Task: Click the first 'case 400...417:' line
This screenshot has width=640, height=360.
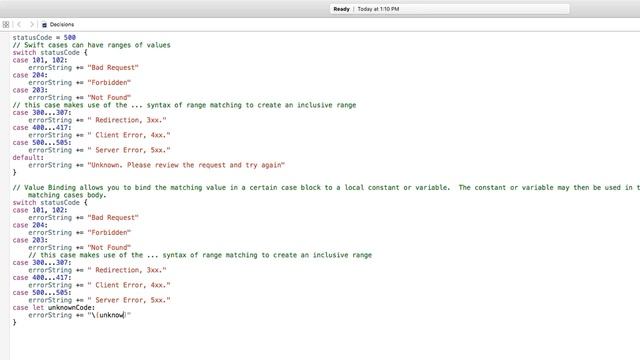Action: coord(42,128)
